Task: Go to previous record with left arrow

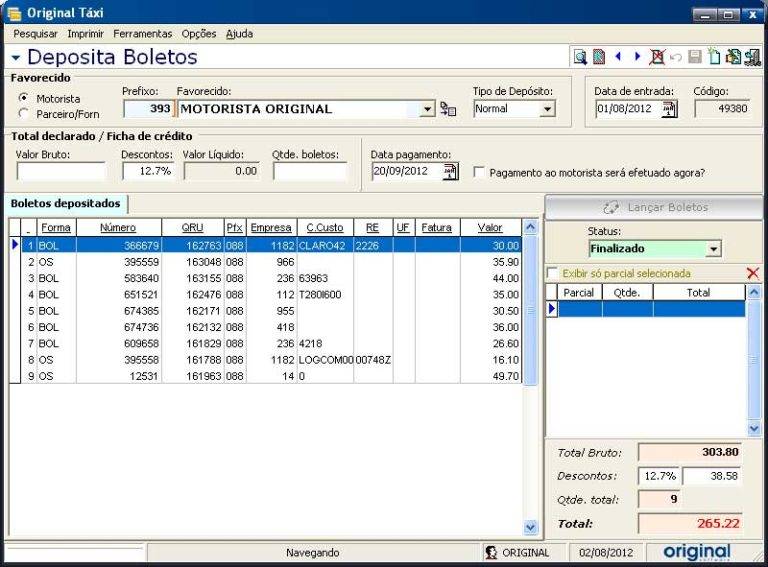Action: pyautogui.click(x=618, y=58)
